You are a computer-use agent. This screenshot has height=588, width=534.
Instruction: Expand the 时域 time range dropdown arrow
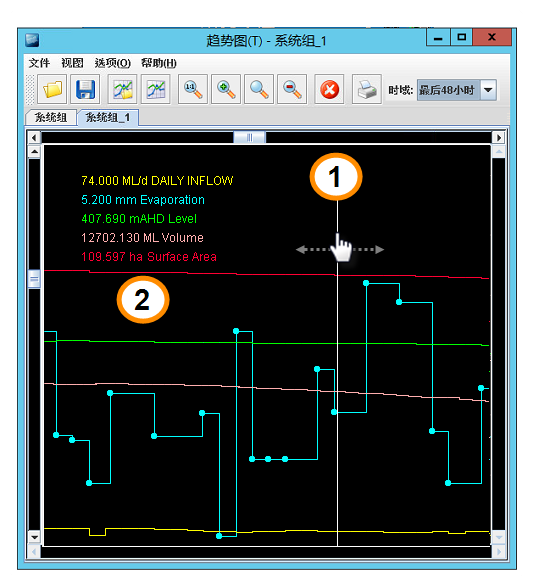click(x=488, y=90)
